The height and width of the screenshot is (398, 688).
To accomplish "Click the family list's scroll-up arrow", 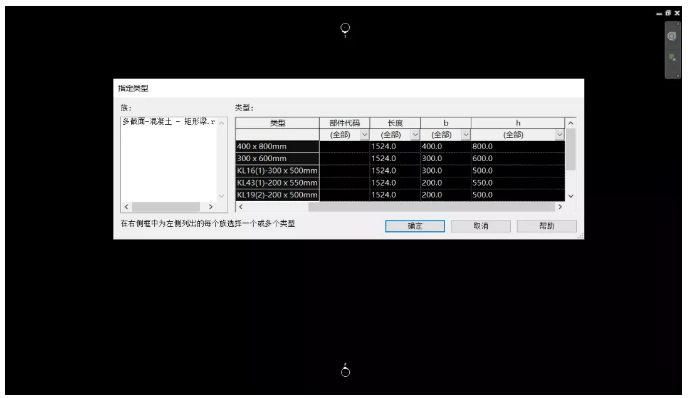I will tap(222, 123).
